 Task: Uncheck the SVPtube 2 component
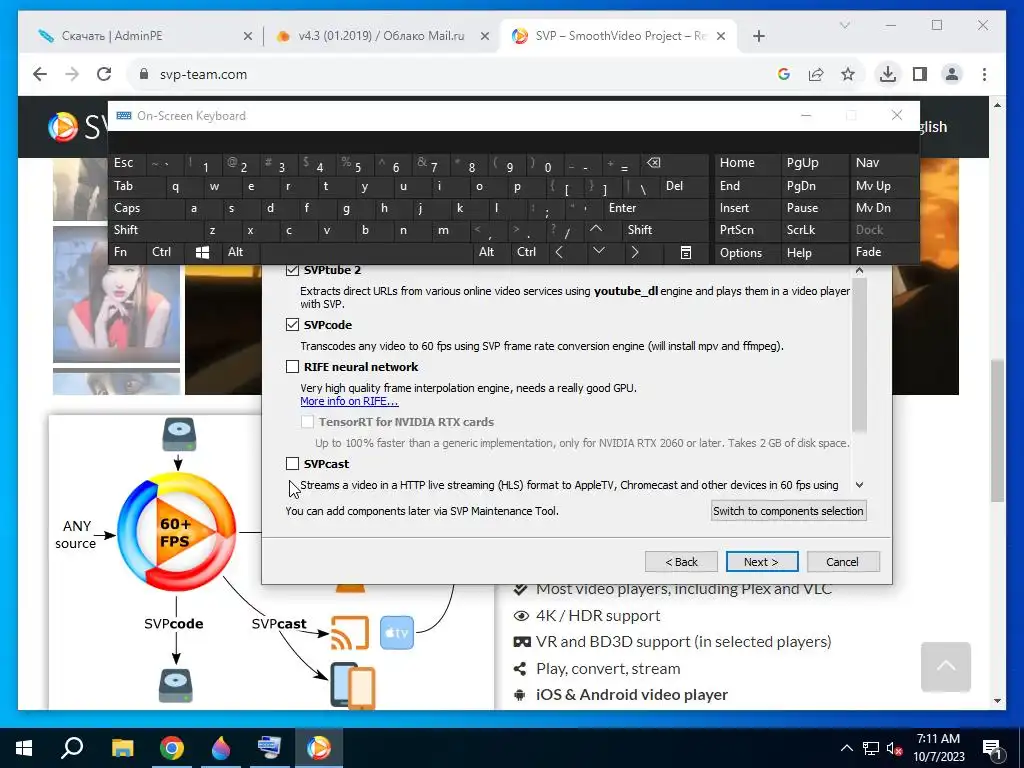point(293,270)
